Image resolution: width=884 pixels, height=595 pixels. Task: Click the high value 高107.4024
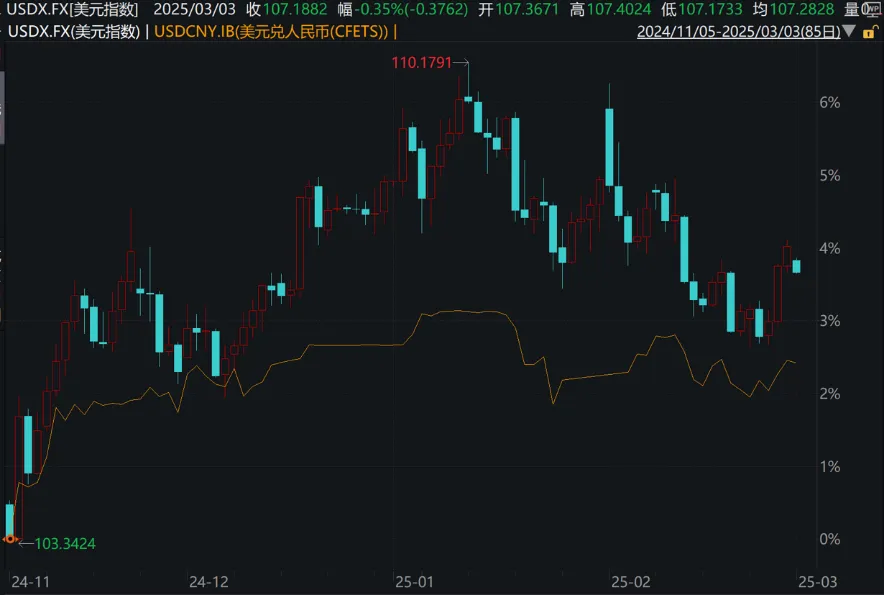(x=610, y=9)
